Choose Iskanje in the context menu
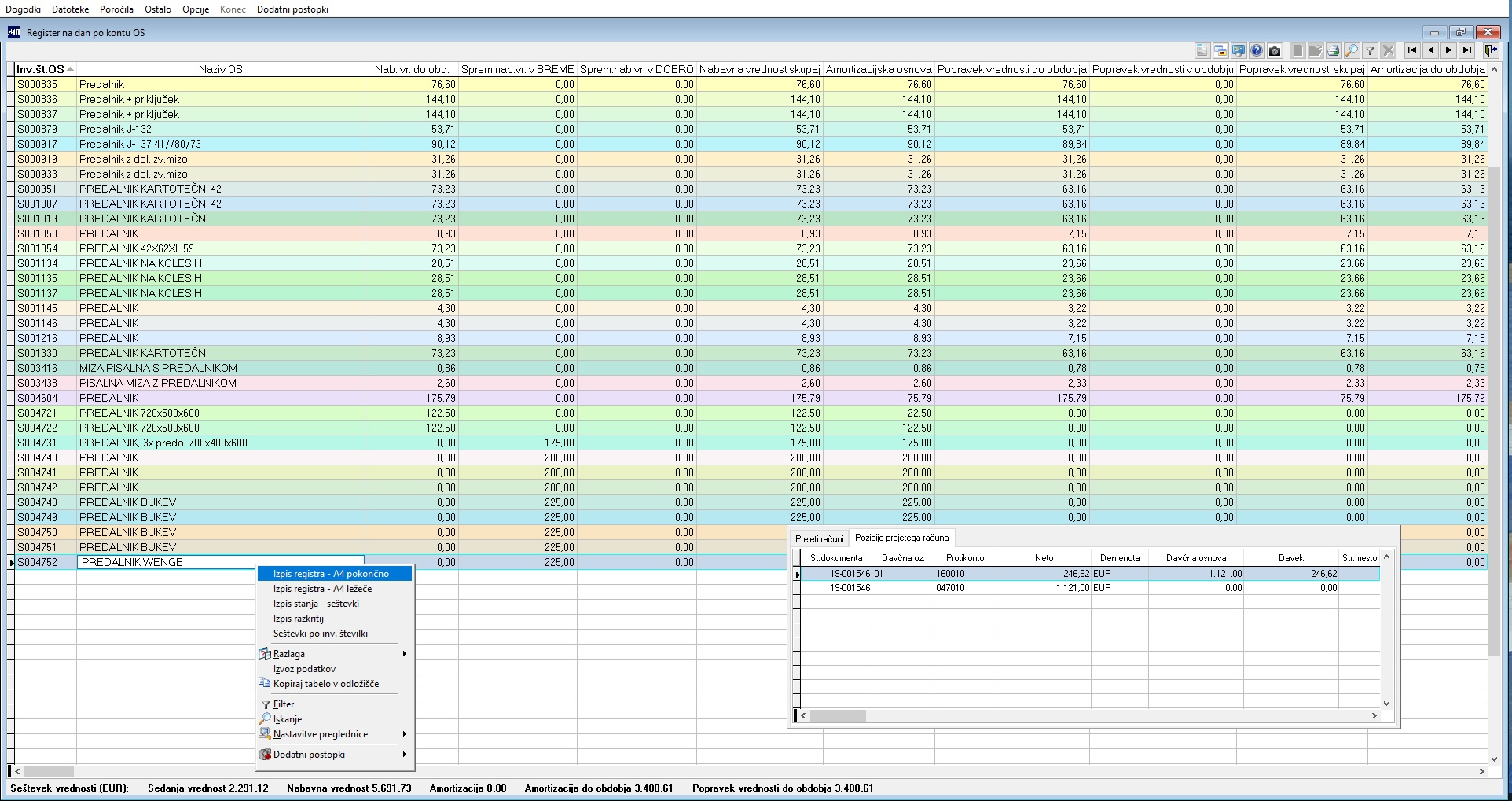 pyautogui.click(x=335, y=719)
